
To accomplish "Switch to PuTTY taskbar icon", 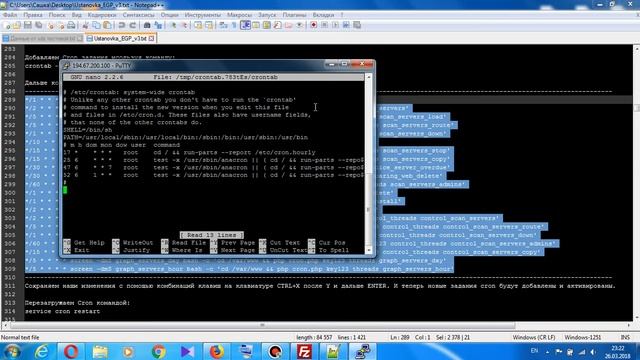I will [362, 351].
